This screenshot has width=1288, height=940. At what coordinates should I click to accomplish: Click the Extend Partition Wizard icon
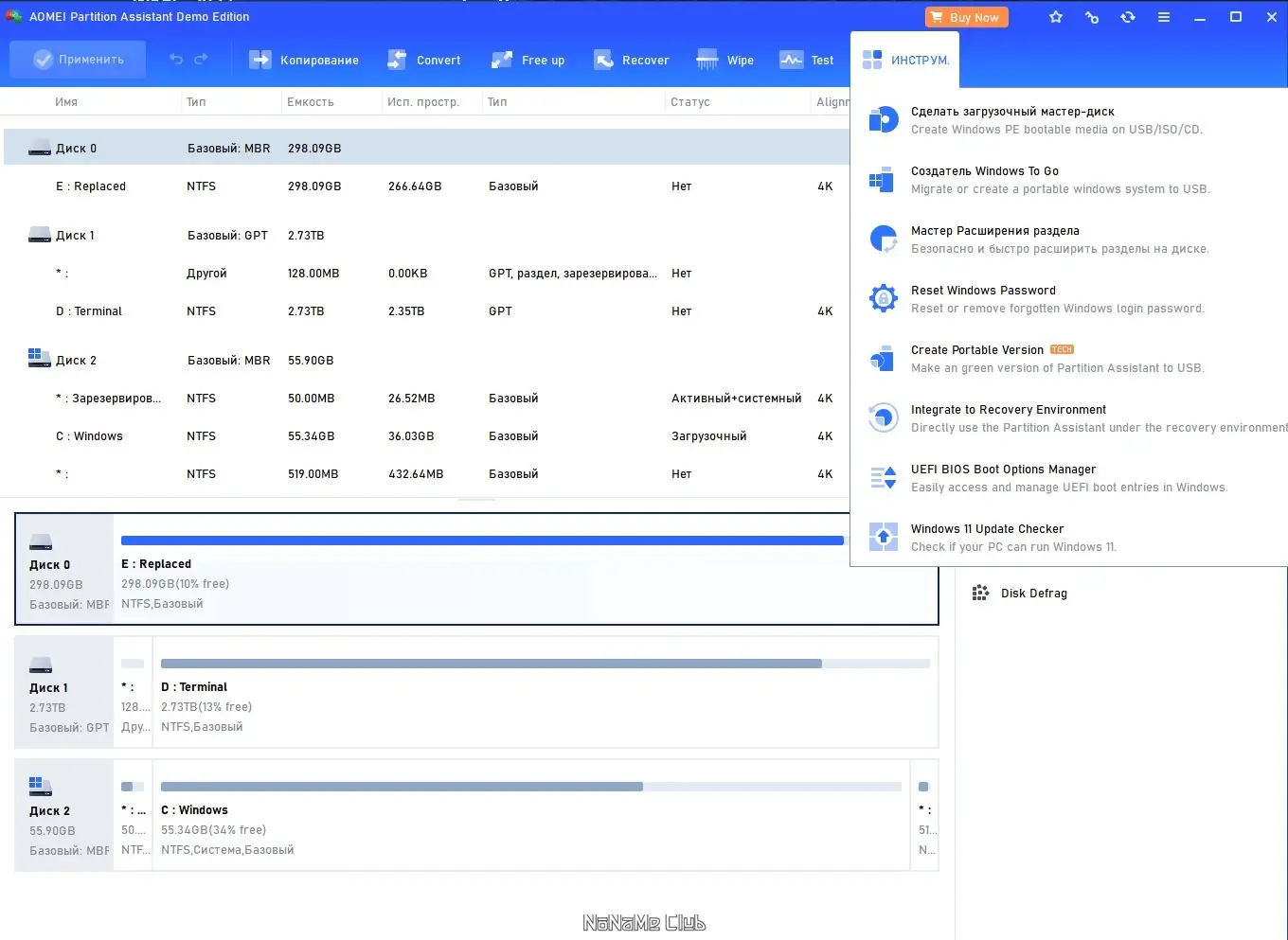[883, 239]
